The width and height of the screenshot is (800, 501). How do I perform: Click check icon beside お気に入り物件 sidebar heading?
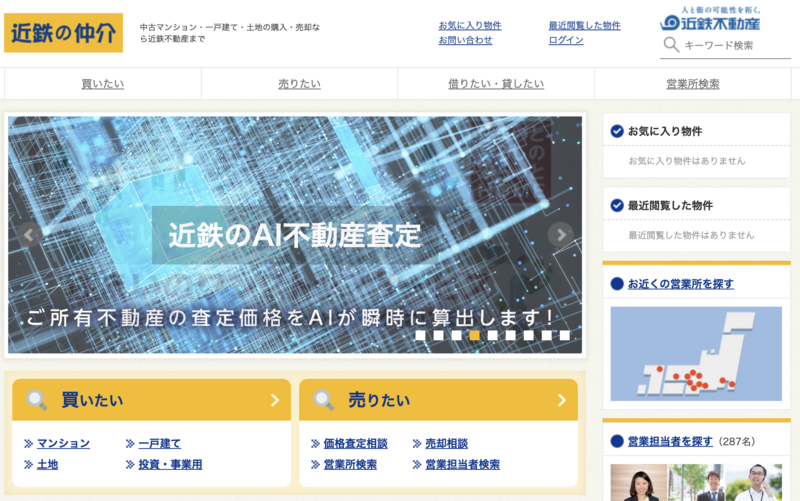(x=617, y=131)
